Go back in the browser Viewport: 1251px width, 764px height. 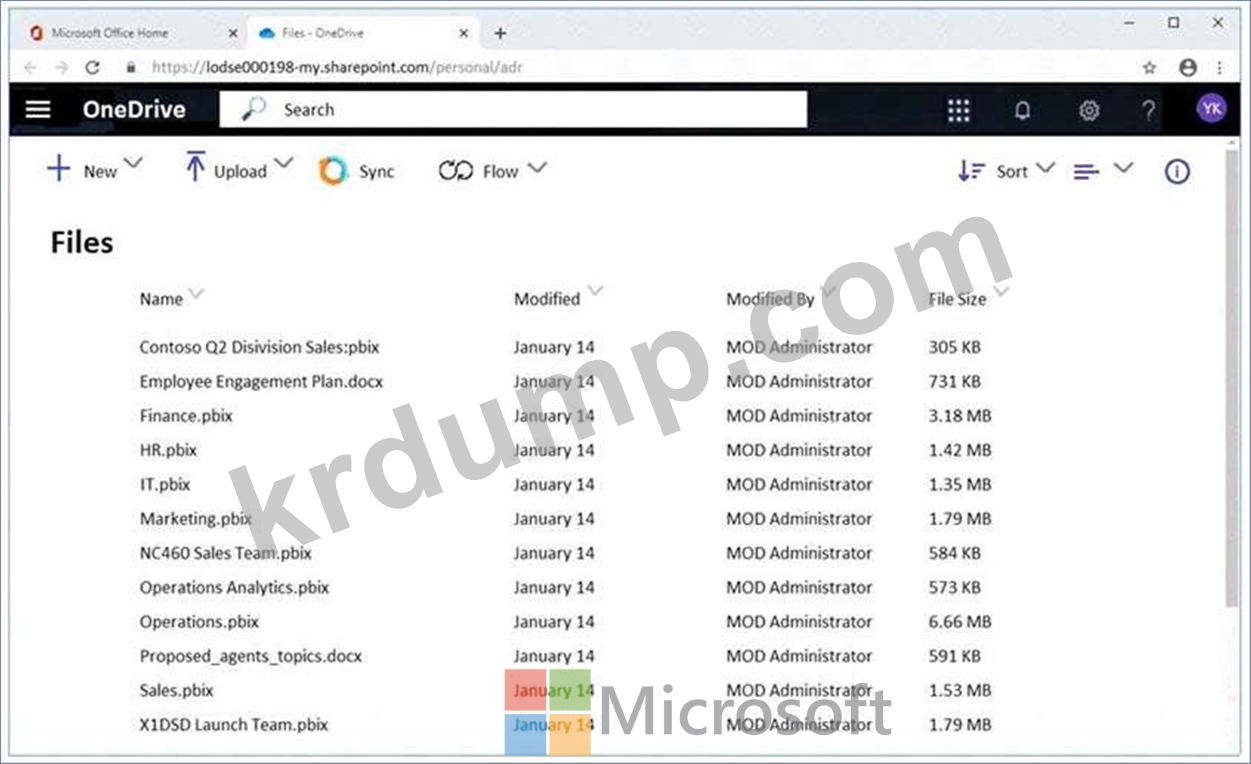(30, 67)
